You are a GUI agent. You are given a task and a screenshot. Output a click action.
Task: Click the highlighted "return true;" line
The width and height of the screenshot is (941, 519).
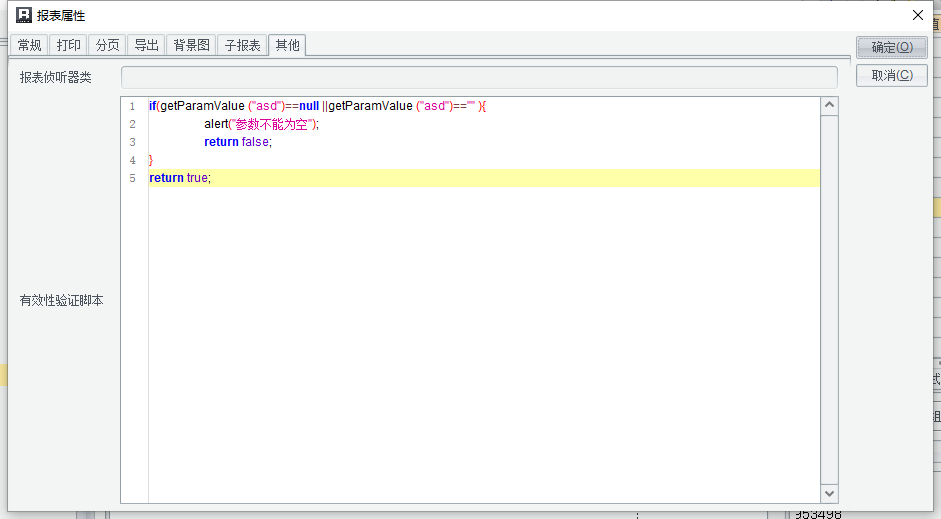tap(180, 178)
